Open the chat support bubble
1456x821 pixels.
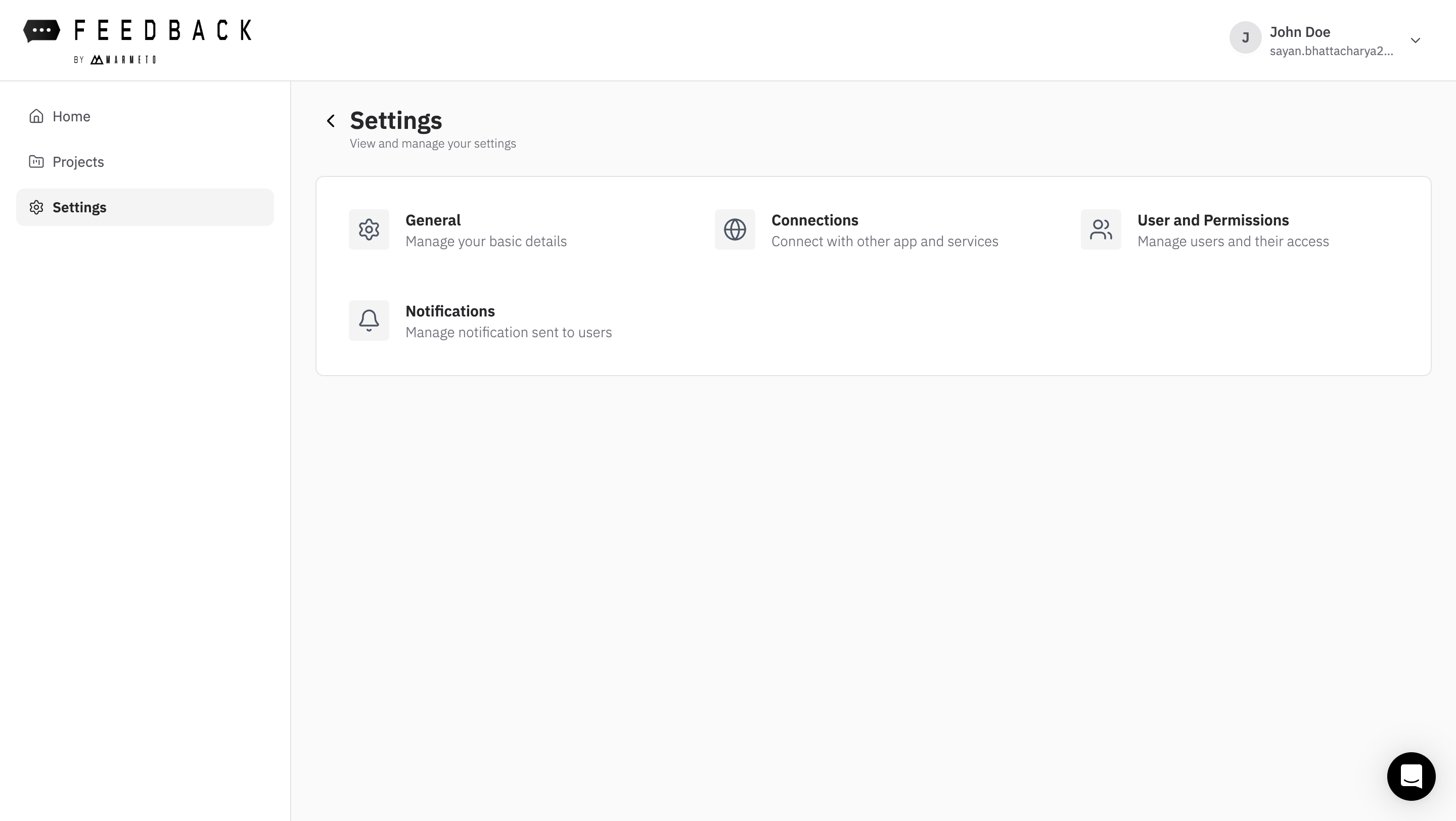pyautogui.click(x=1411, y=777)
